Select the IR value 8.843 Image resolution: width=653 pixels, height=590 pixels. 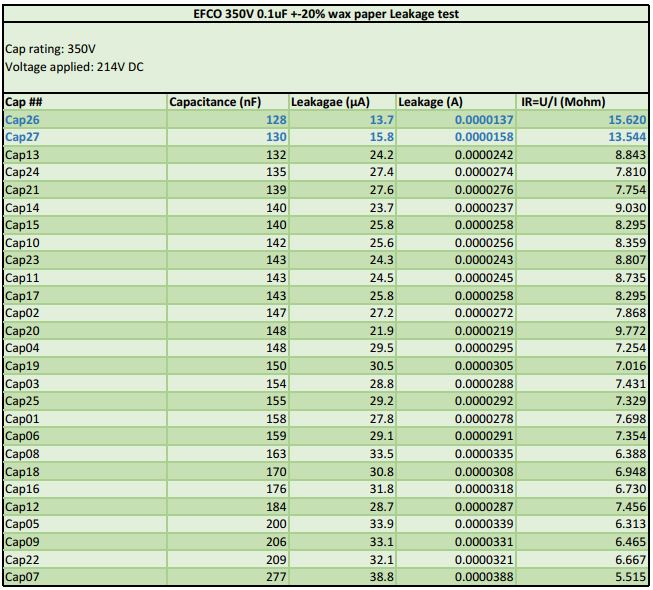[x=631, y=155]
